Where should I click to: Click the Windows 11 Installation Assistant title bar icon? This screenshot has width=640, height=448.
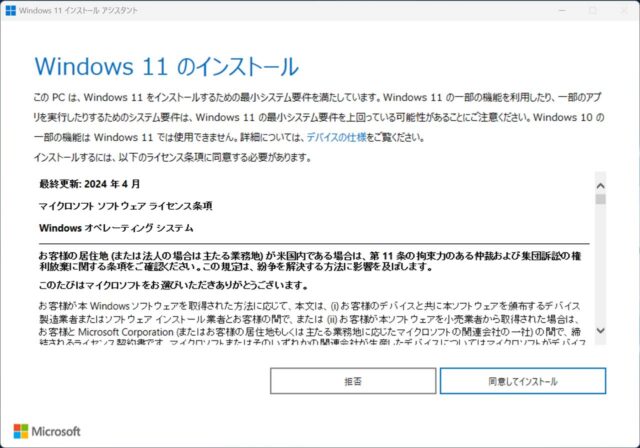[10, 10]
